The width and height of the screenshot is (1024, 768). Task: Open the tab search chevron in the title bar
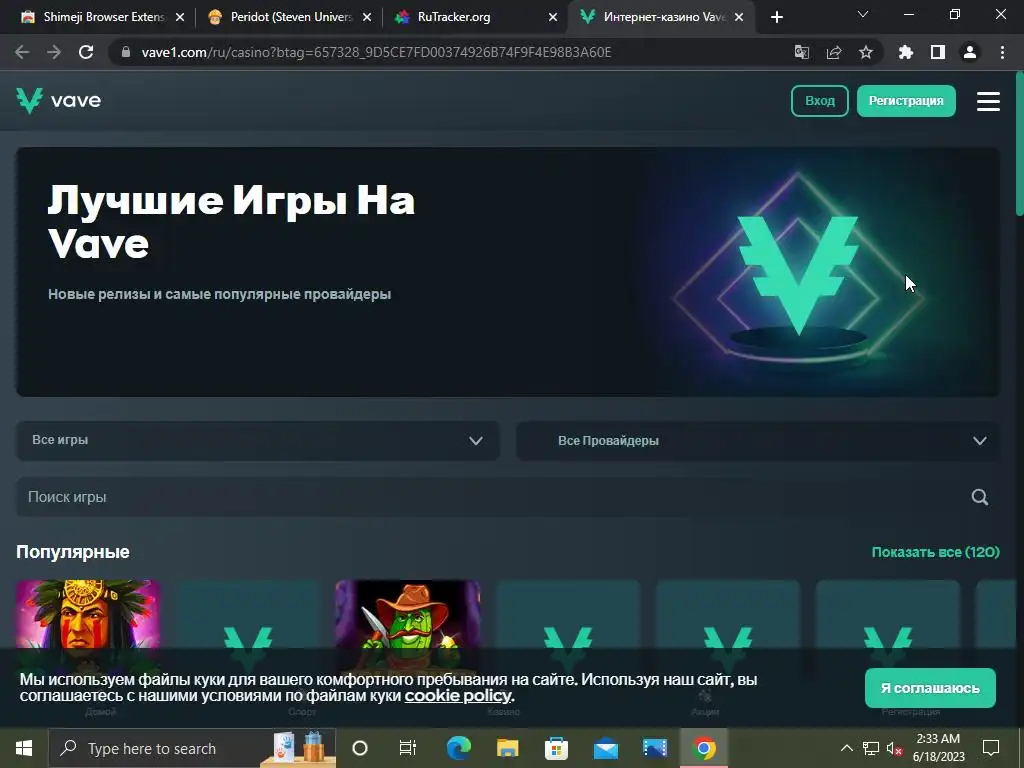(x=863, y=14)
